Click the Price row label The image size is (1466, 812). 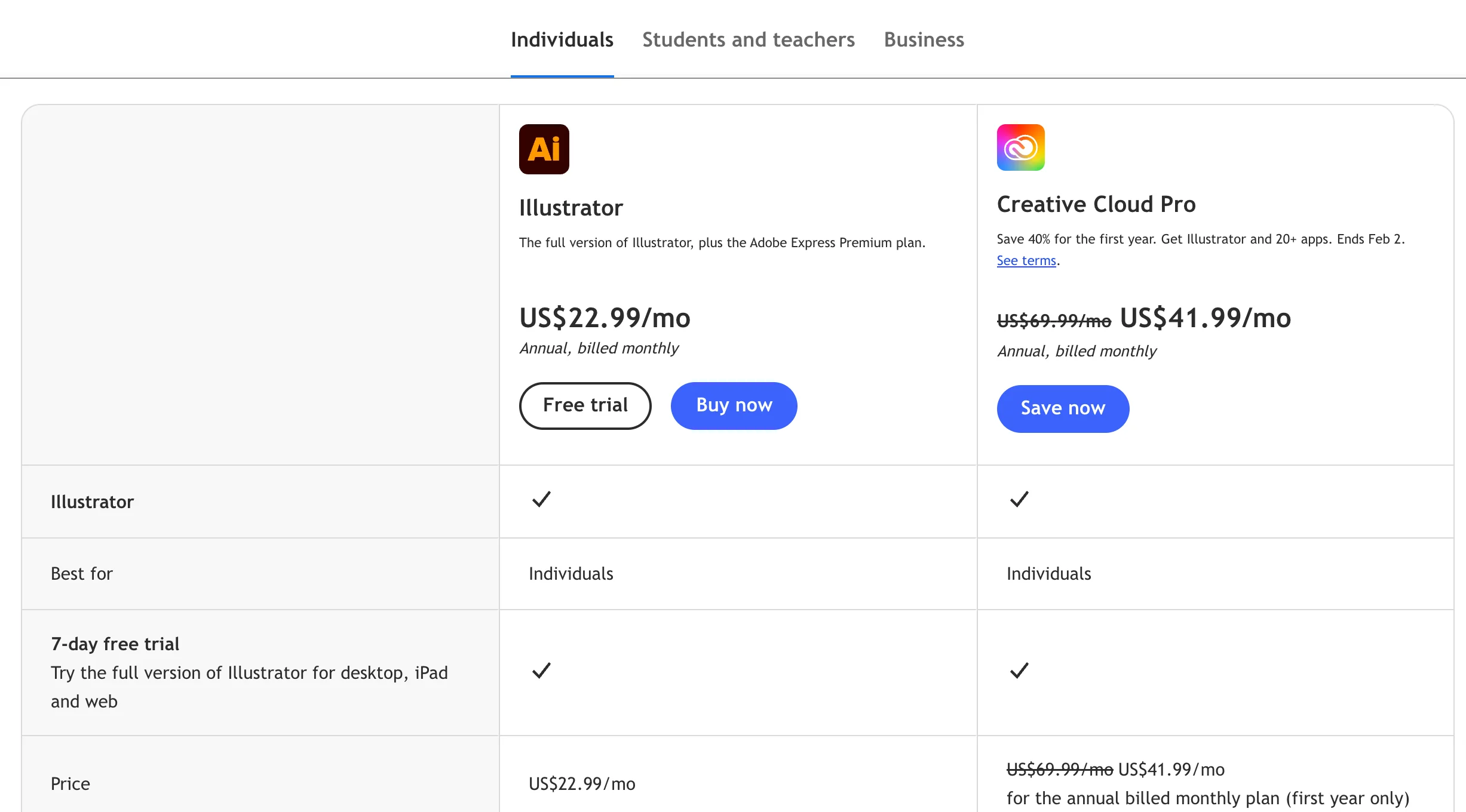point(70,784)
